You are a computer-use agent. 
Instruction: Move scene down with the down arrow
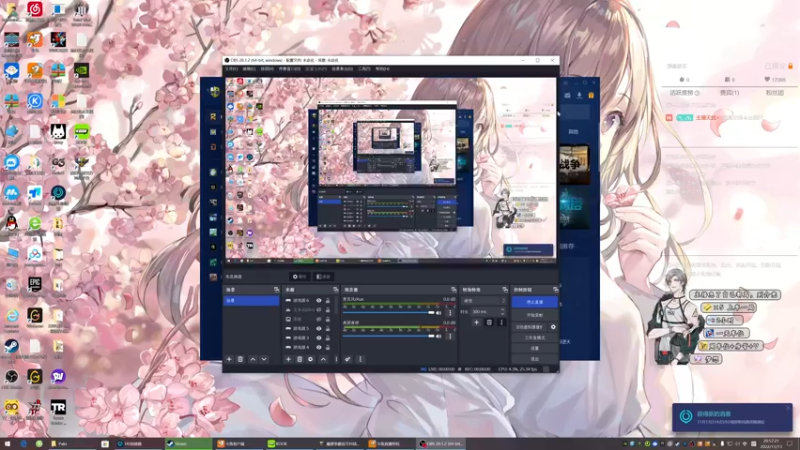(264, 359)
